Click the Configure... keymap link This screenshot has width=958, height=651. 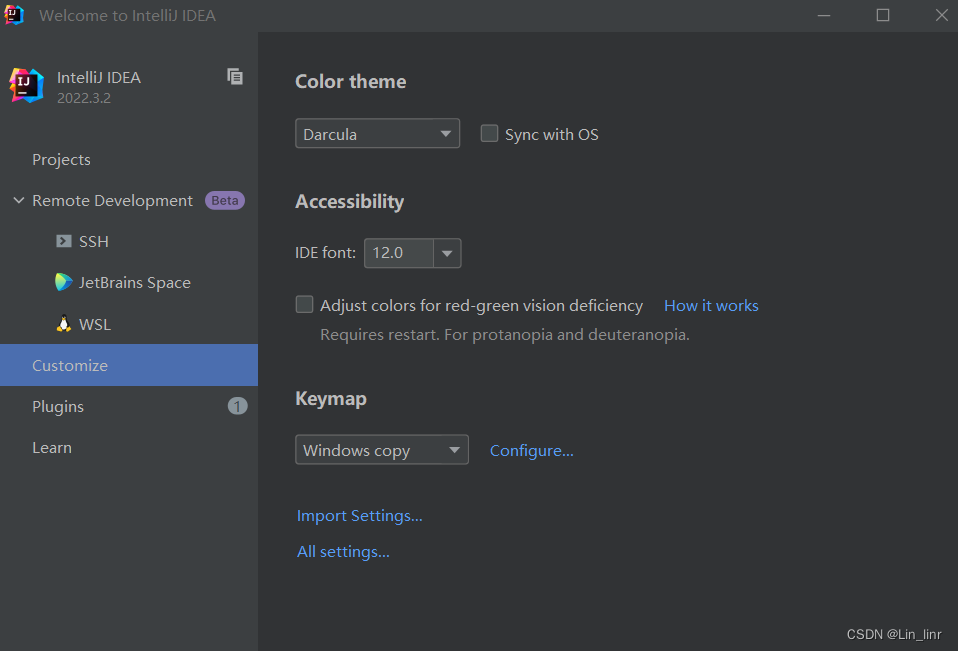(532, 451)
